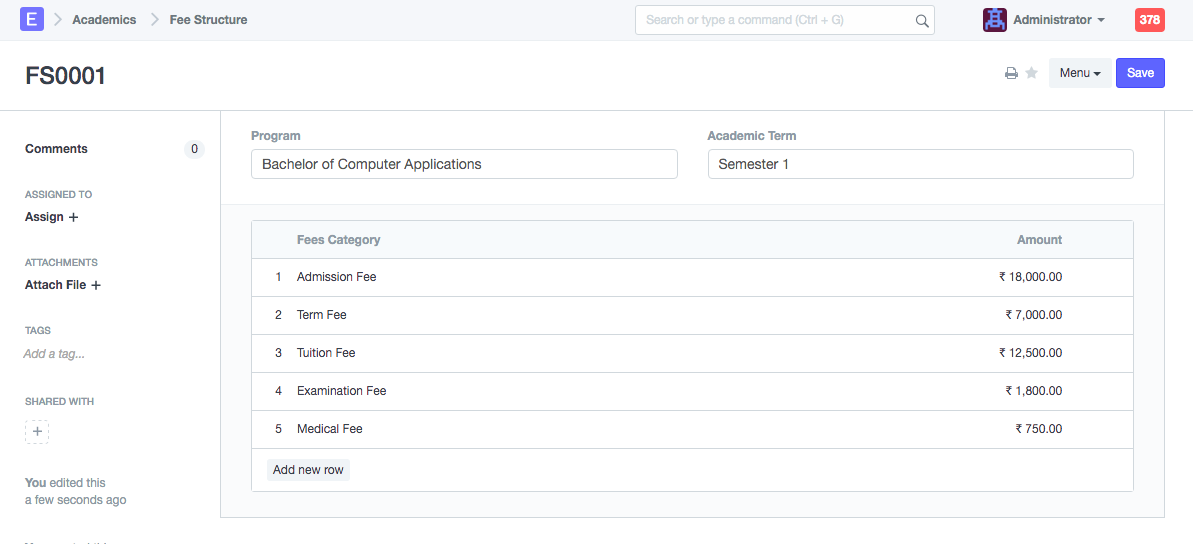Click the Add a tag field
This screenshot has height=544, width=1193.
(x=54, y=354)
